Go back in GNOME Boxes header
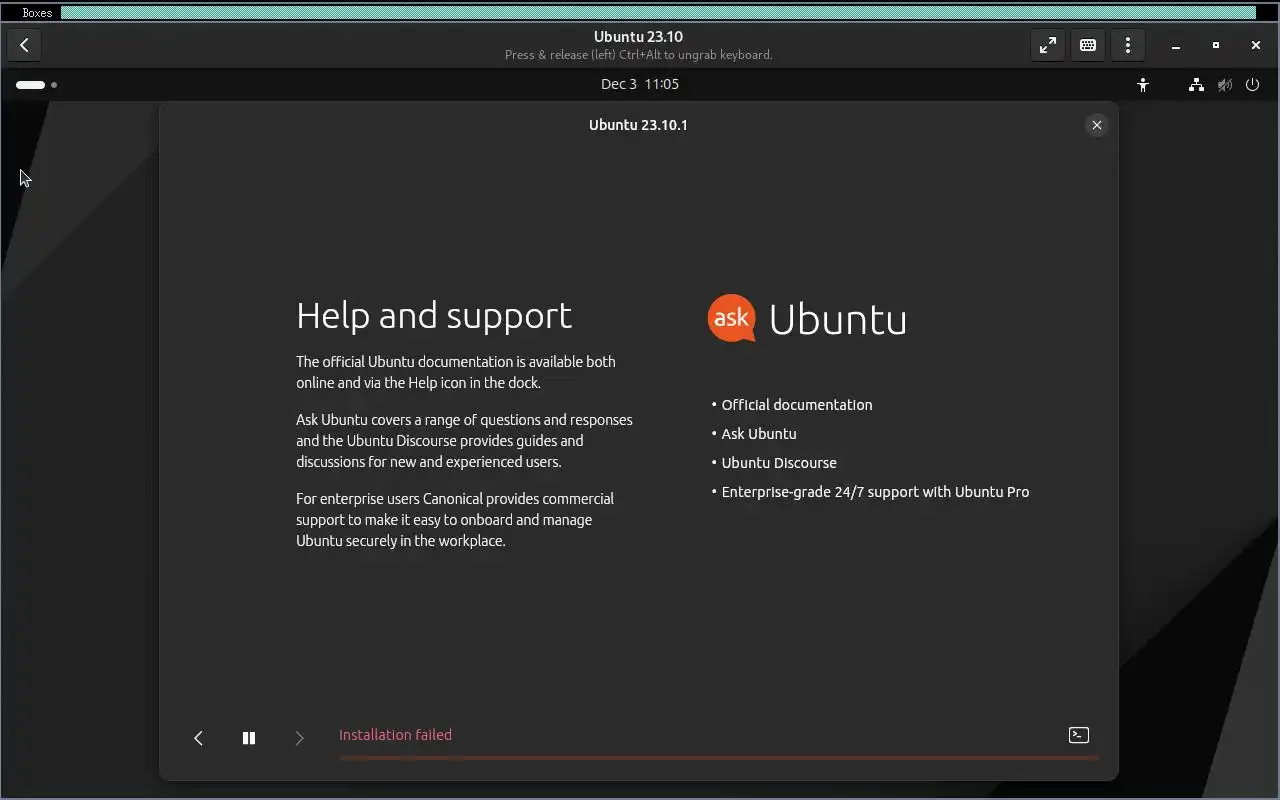1280x800 pixels. pyautogui.click(x=24, y=45)
